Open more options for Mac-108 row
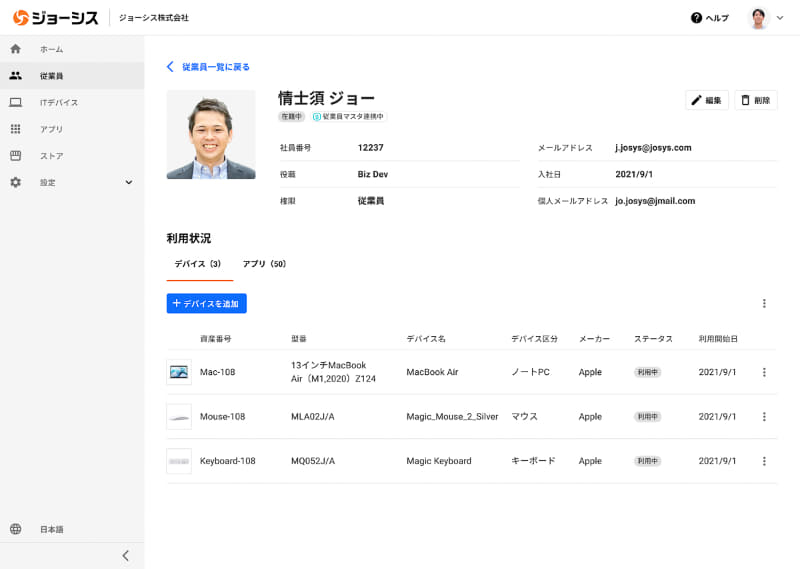Image resolution: width=800 pixels, height=569 pixels. (764, 372)
